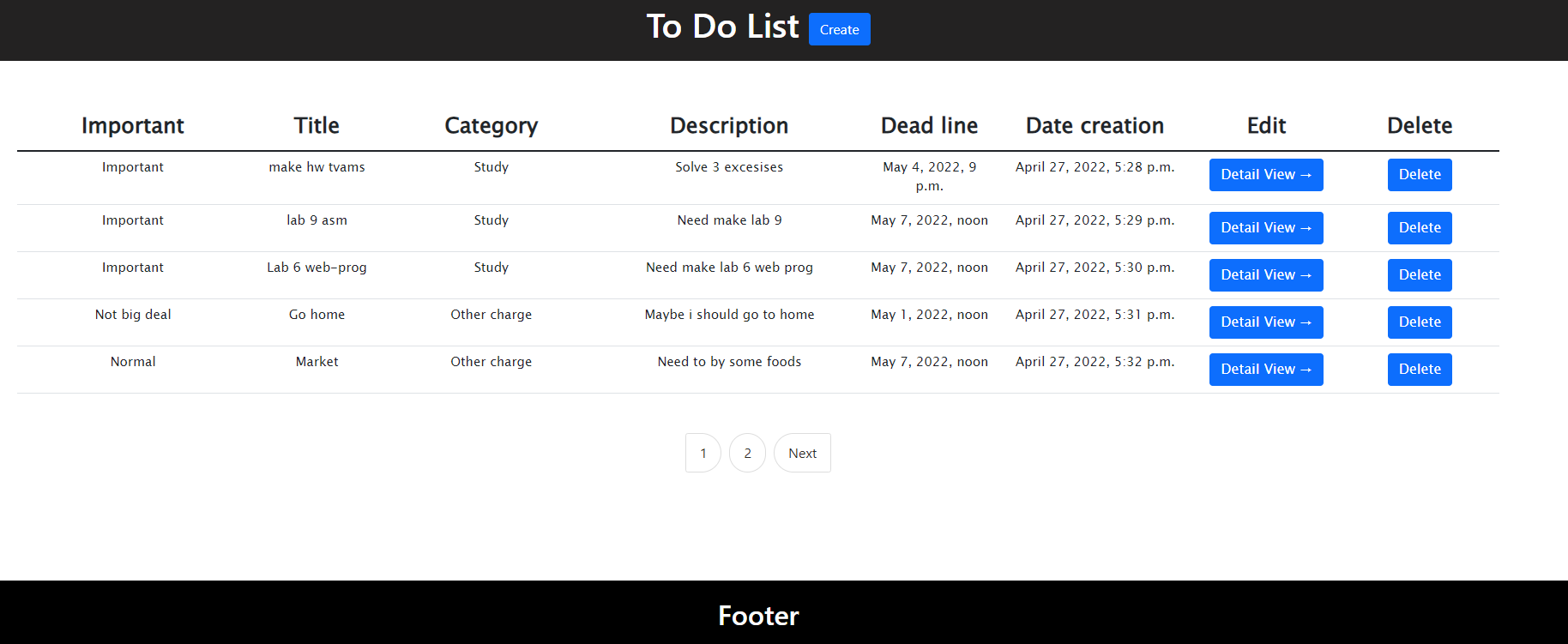Open Detail View for Market task
The width and height of the screenshot is (1568, 644).
pyautogui.click(x=1266, y=370)
